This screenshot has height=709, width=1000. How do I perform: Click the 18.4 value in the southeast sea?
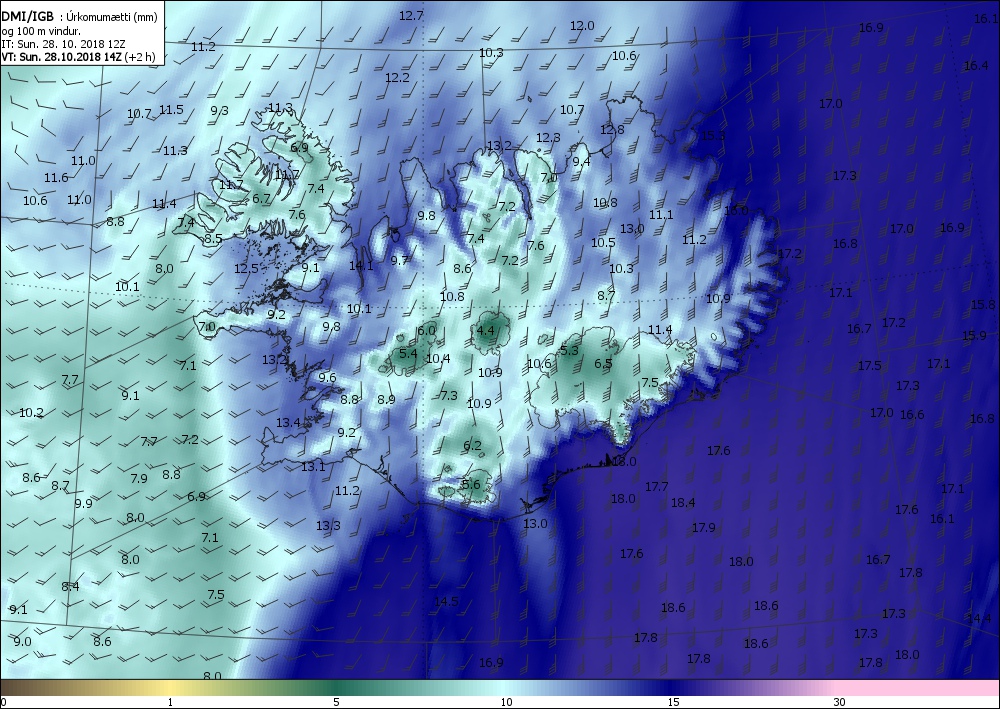(x=683, y=502)
